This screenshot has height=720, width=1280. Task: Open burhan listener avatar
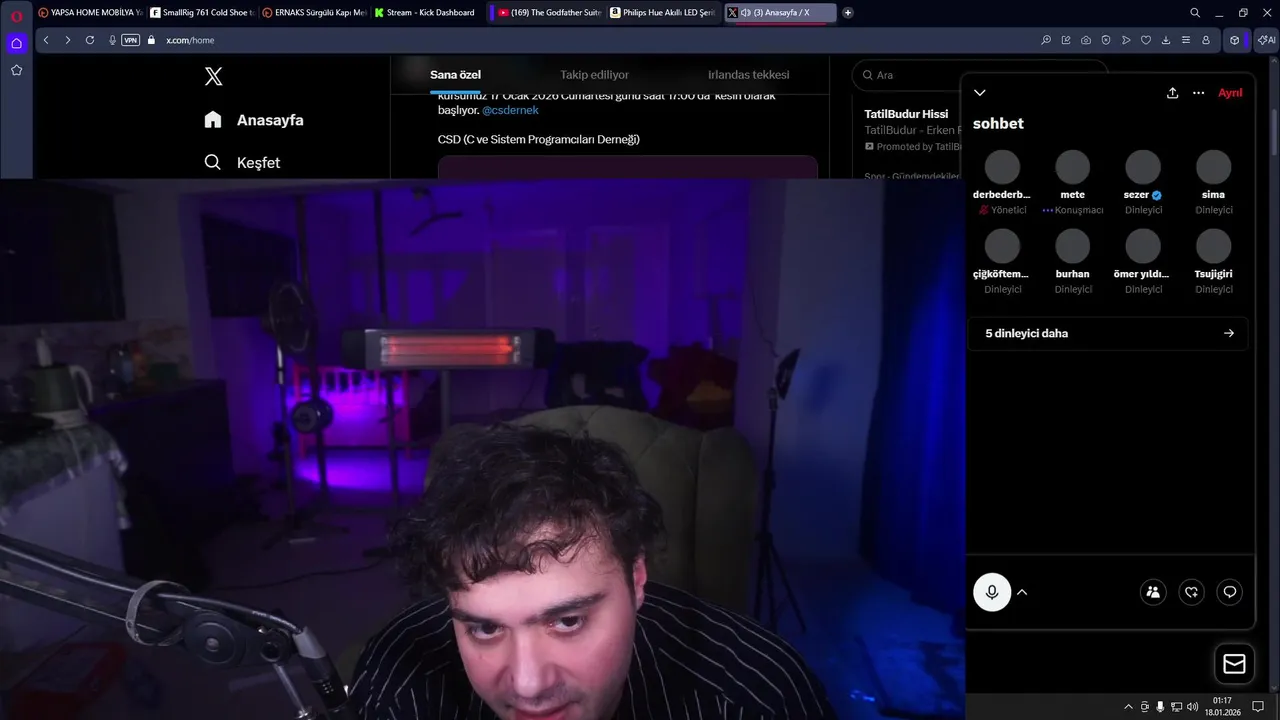coord(1072,246)
